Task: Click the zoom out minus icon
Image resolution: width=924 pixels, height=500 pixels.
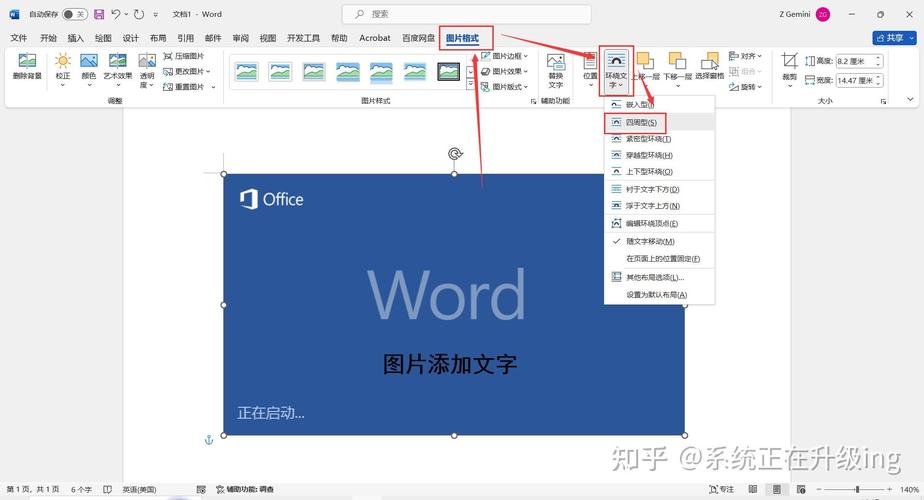Action: tap(819, 489)
